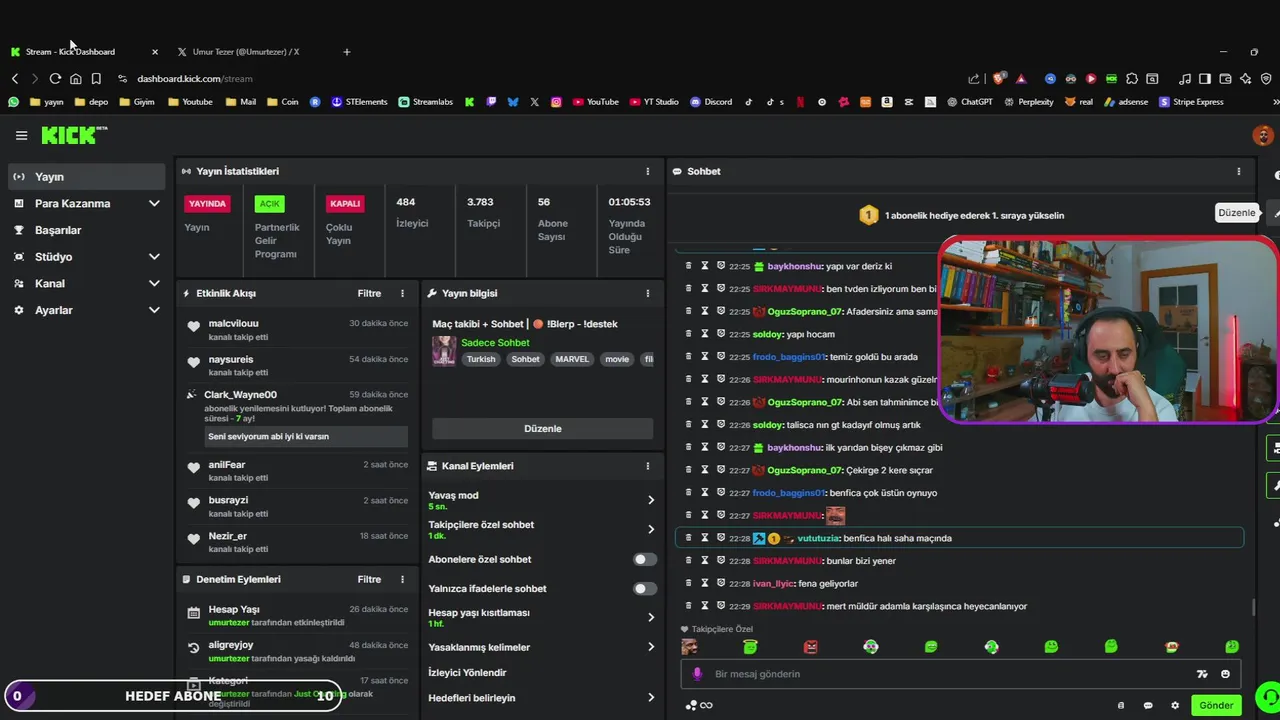Toggle Yalnızca ifadelerle sohbet switch
The image size is (1280, 720).
click(x=645, y=588)
